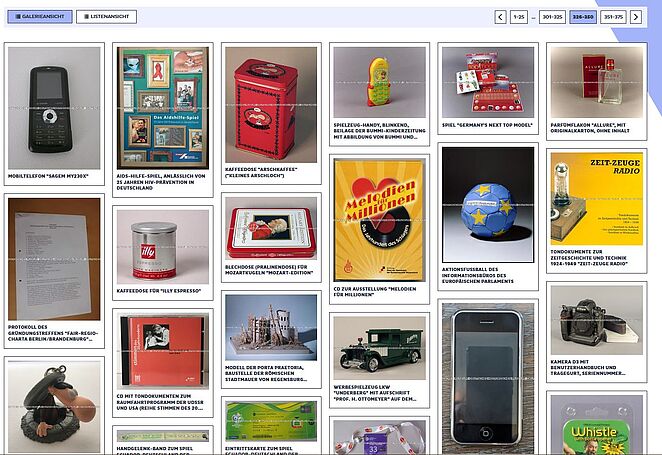The image size is (662, 455).
Task: Open the Sagem mobile phone photo
Action: 54,108
